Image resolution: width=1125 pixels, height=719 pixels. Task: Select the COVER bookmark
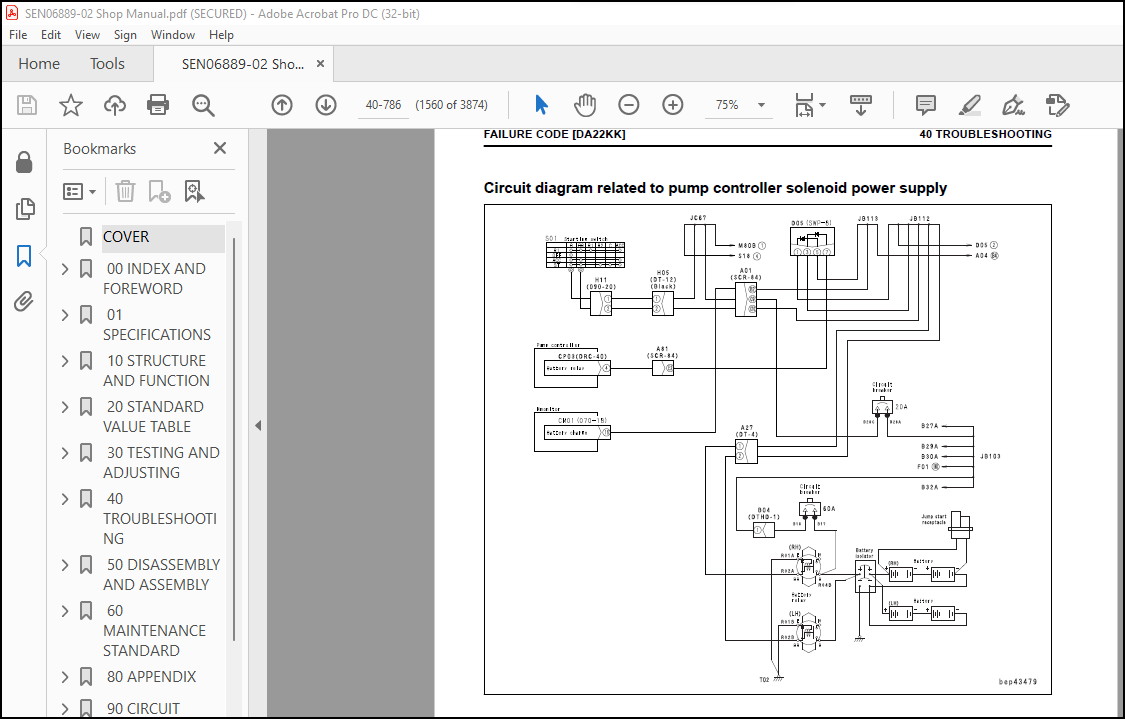click(126, 237)
